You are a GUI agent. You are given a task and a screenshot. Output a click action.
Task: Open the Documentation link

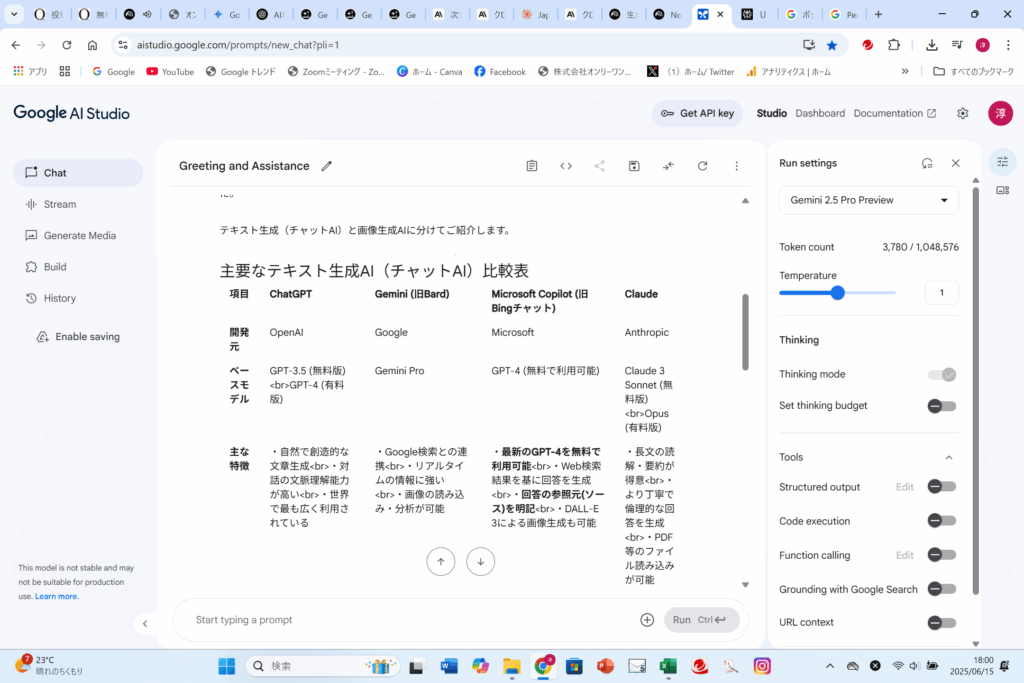(x=894, y=113)
